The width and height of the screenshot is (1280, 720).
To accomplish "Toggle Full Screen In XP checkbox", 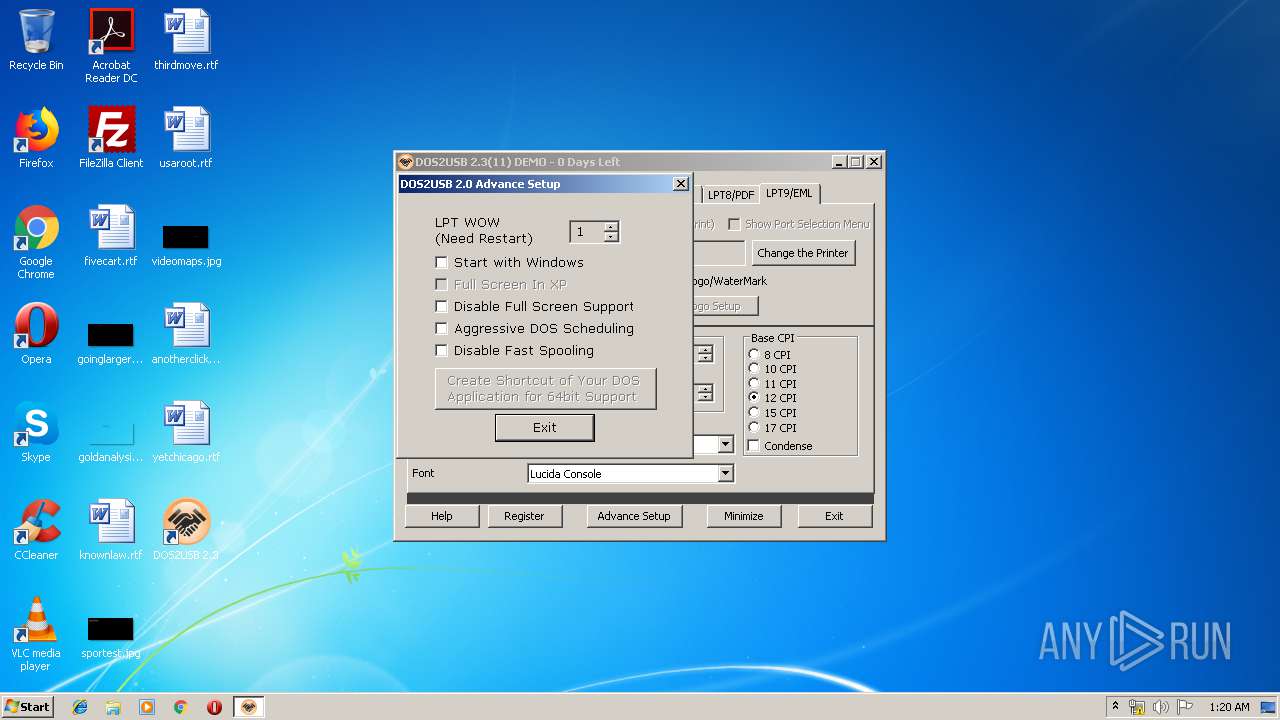I will pyautogui.click(x=441, y=284).
